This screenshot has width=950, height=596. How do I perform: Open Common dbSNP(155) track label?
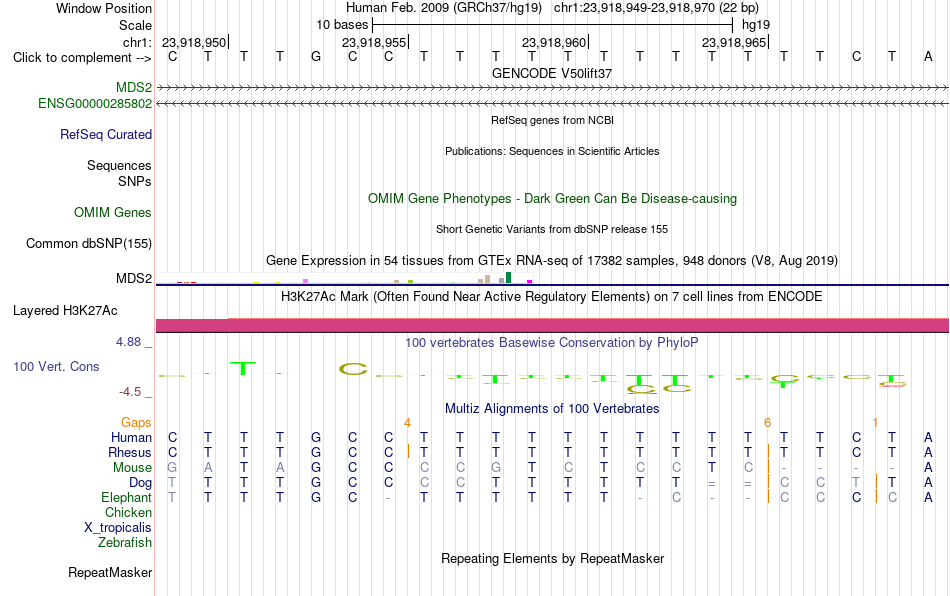click(x=89, y=243)
